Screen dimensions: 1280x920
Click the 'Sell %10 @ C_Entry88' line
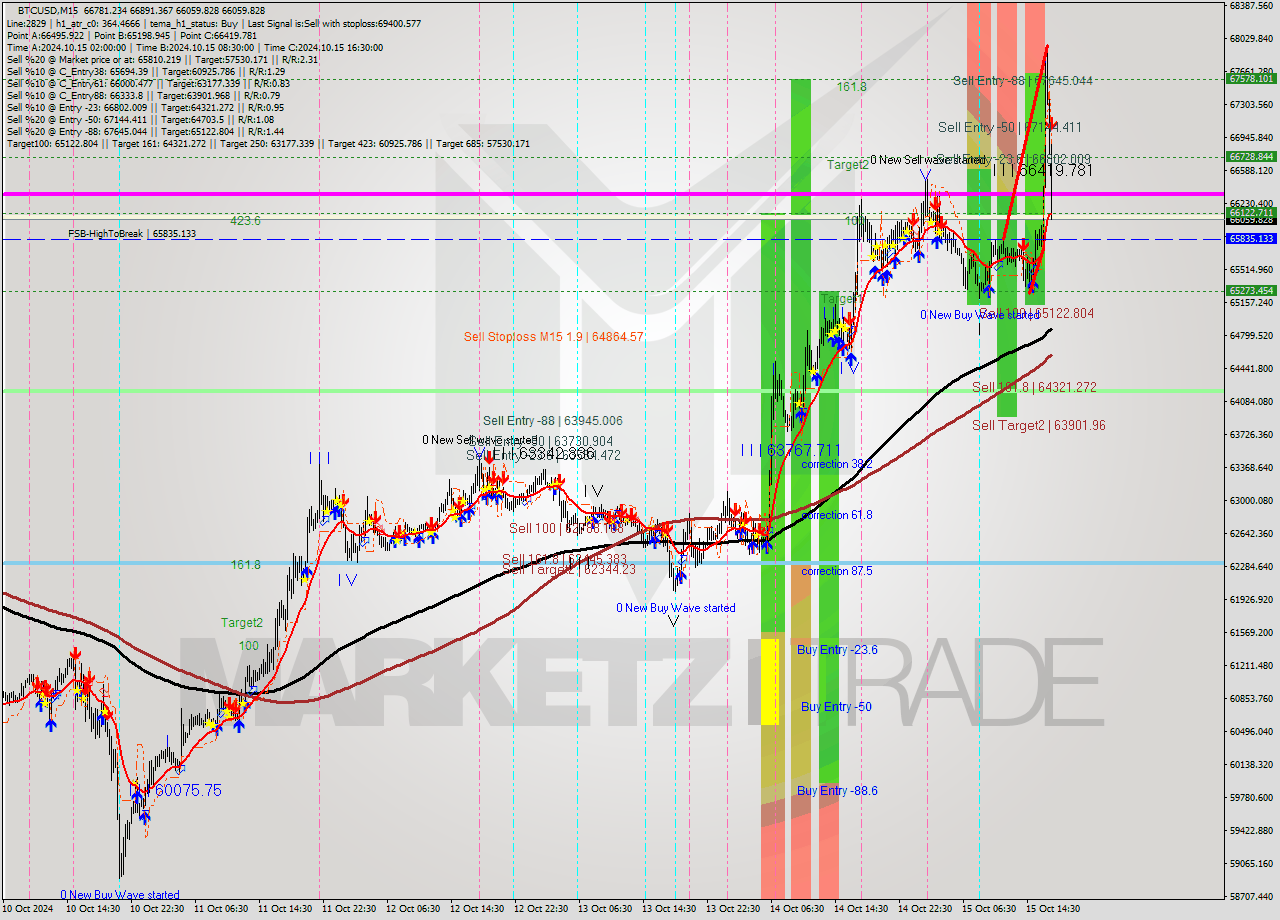pyautogui.click(x=144, y=95)
